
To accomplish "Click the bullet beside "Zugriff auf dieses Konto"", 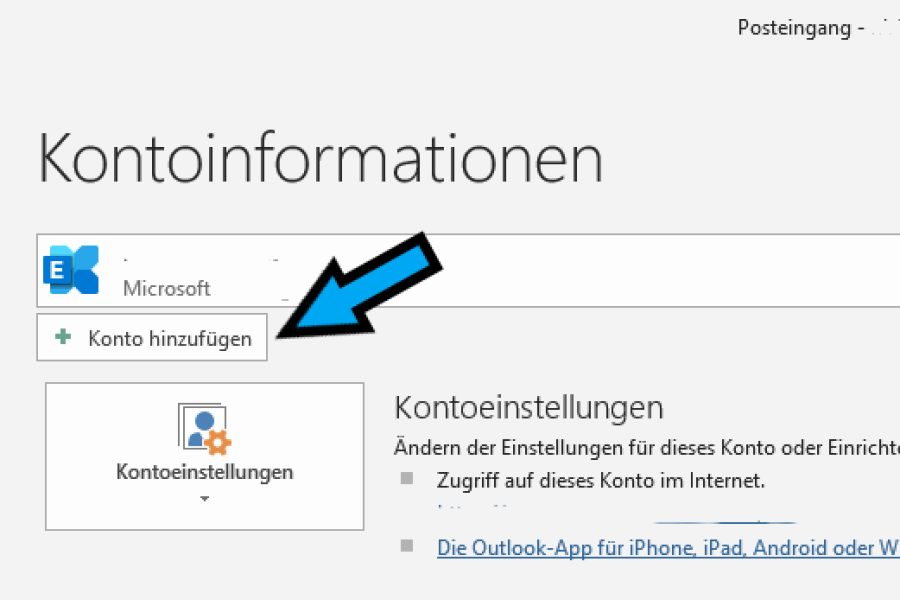I will [406, 479].
